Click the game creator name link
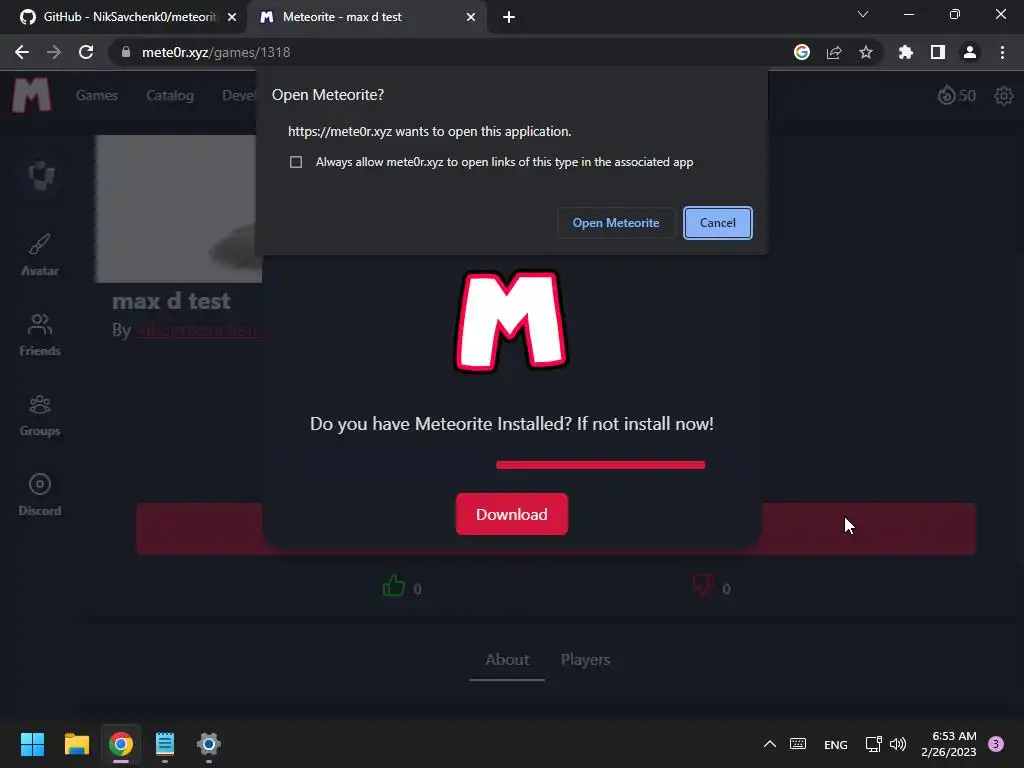 click(x=199, y=330)
